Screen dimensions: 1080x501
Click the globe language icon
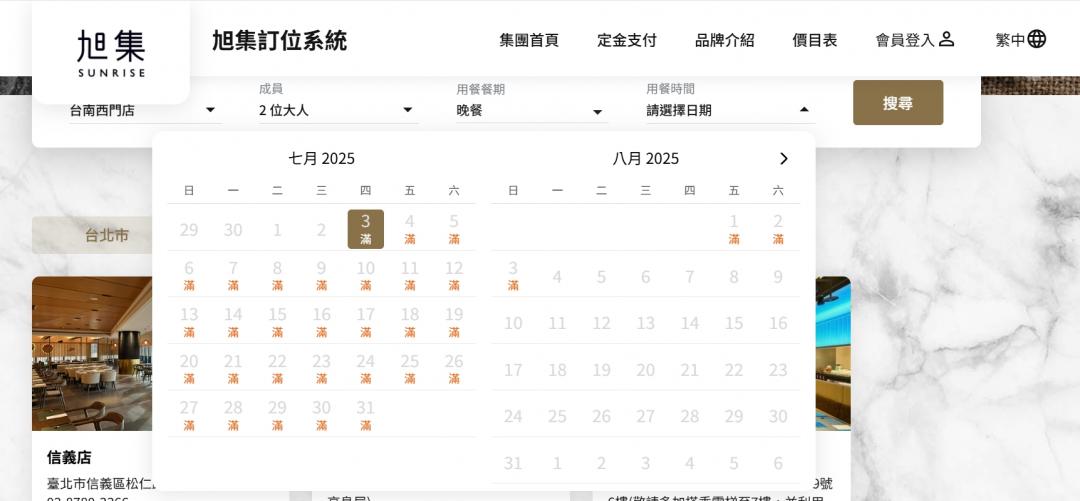pyautogui.click(x=1037, y=39)
